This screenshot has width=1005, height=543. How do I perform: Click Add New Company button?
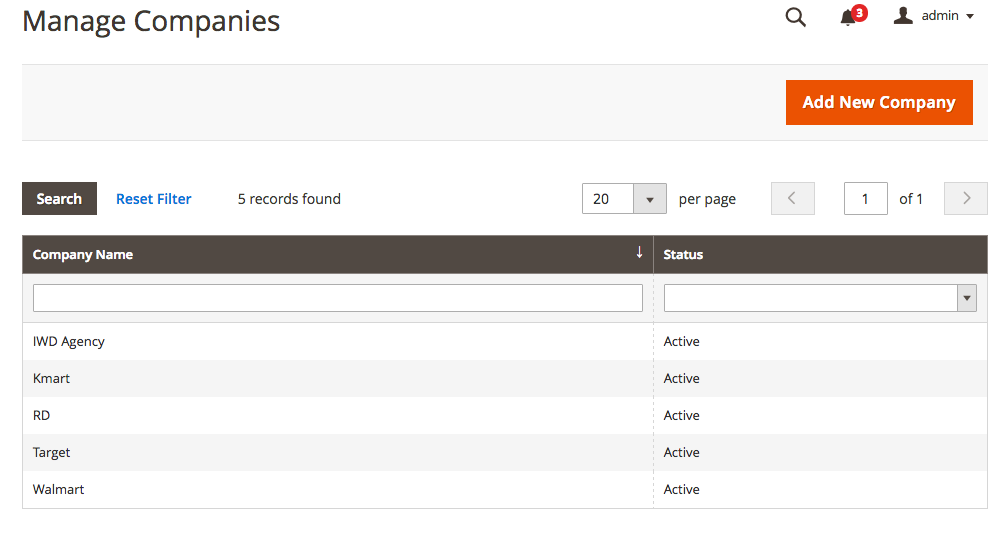click(879, 103)
